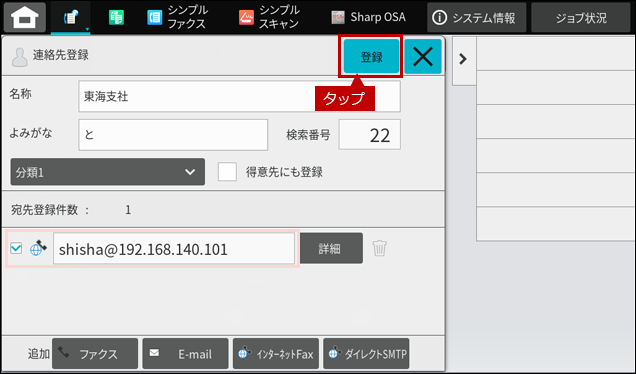Image resolution: width=636 pixels, height=374 pixels.
Task: Uncheck the shisha@192.168.140.101 address checkbox
Action: pyautogui.click(x=16, y=248)
